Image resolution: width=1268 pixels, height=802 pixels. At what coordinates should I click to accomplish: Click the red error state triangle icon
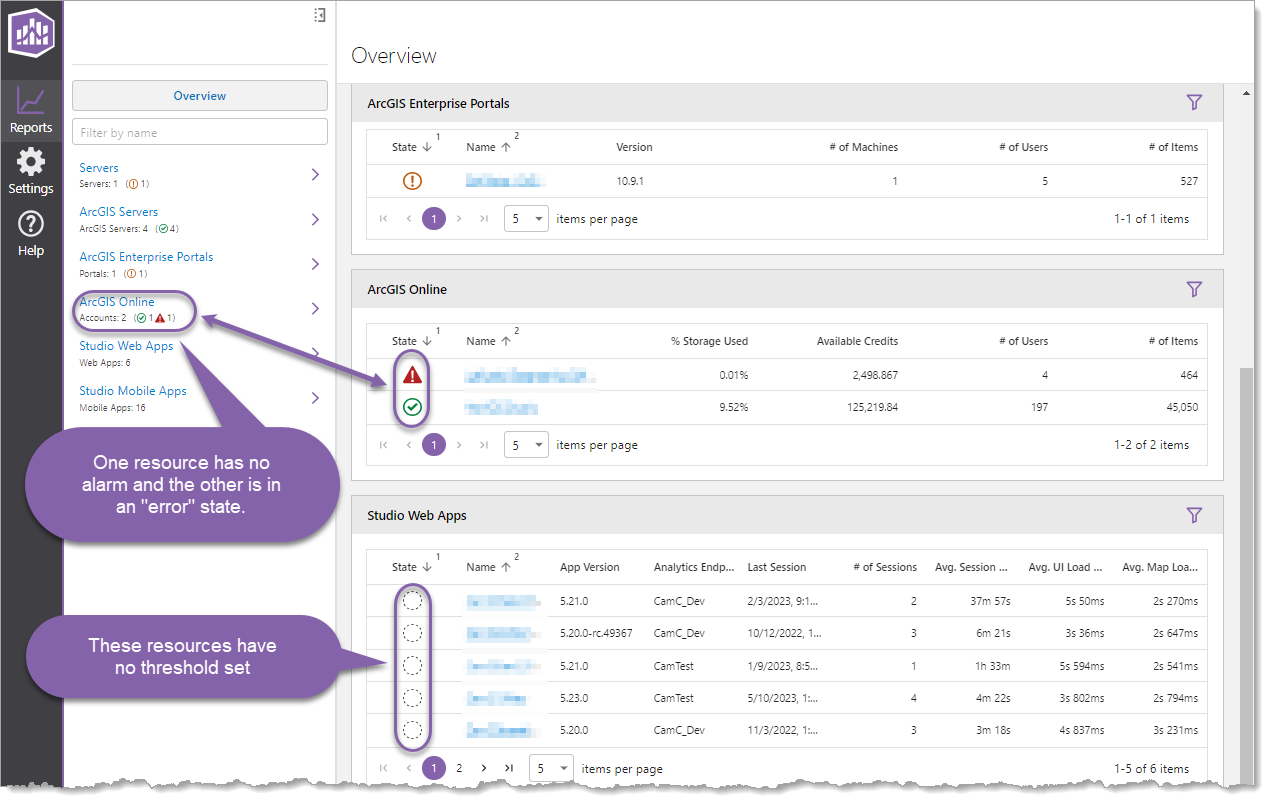coord(412,376)
